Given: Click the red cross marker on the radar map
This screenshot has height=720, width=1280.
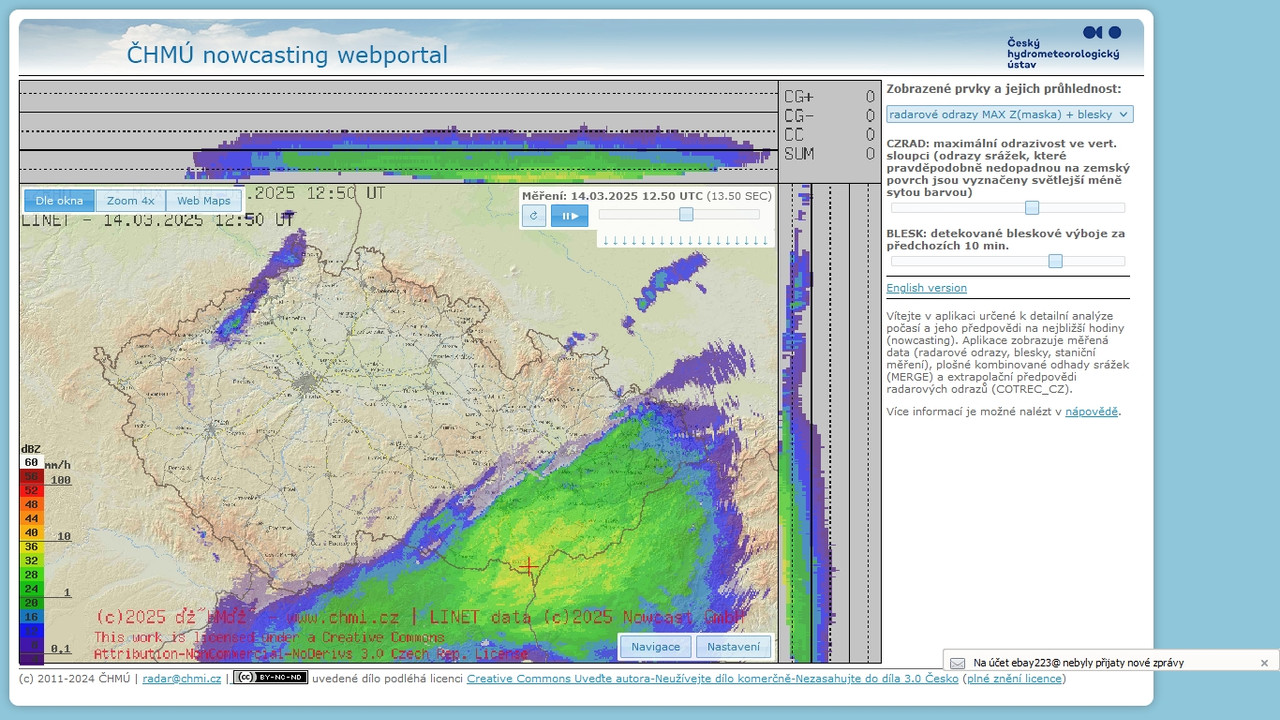Looking at the screenshot, I should (528, 567).
